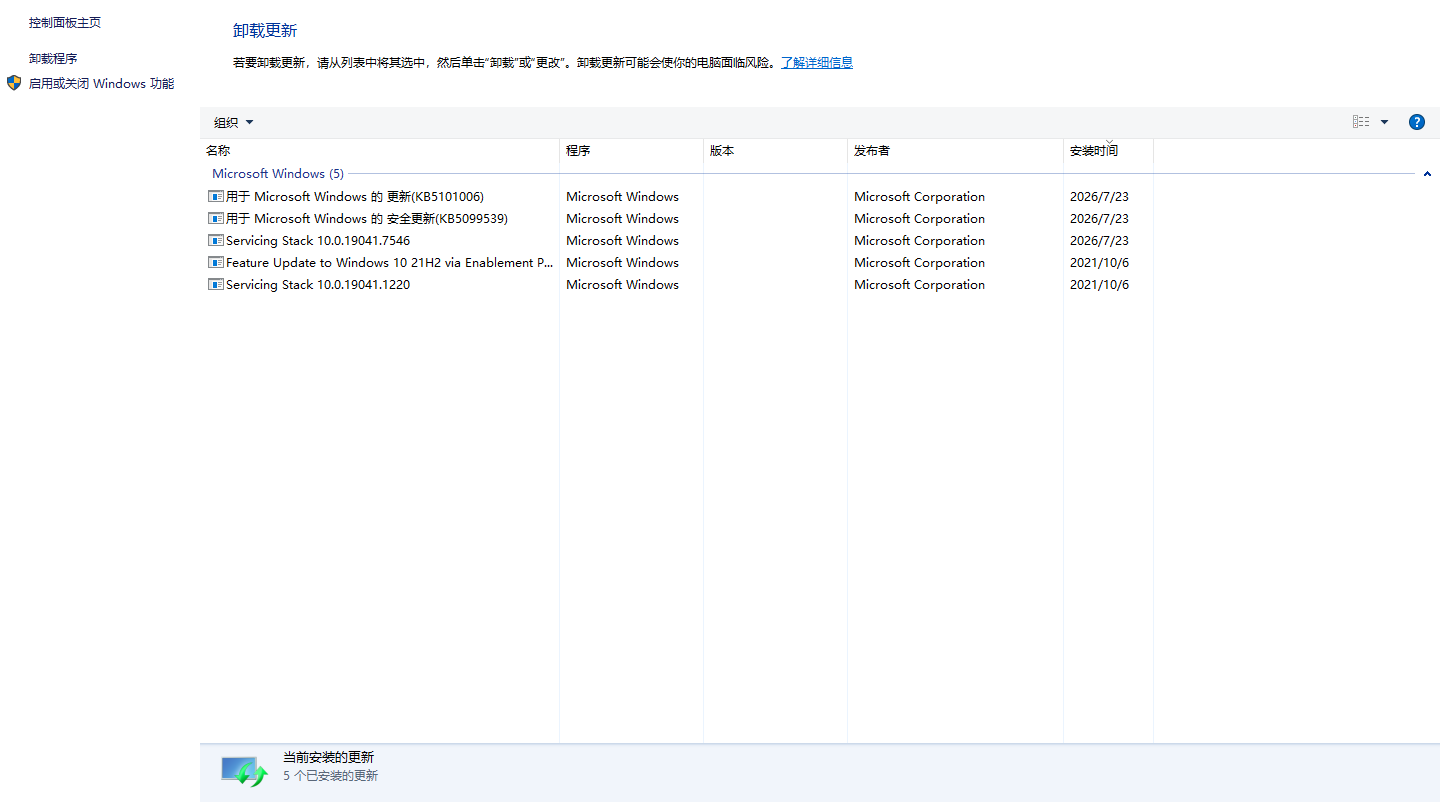This screenshot has width=1440, height=802.
Task: Open the 组织 dropdown menu
Action: (x=233, y=122)
